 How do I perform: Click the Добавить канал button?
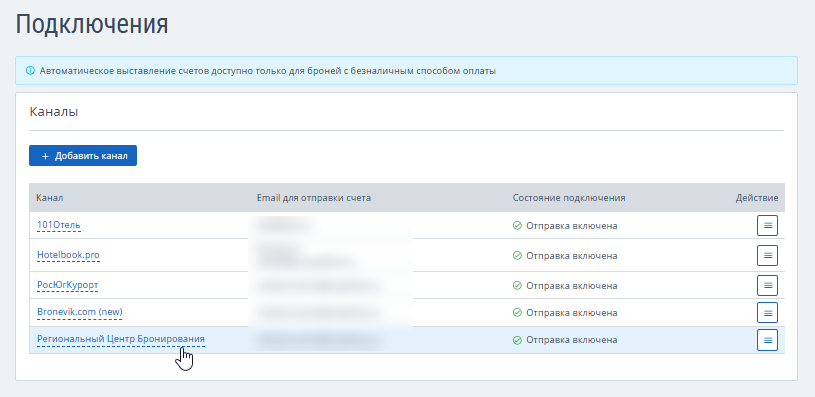tap(83, 156)
